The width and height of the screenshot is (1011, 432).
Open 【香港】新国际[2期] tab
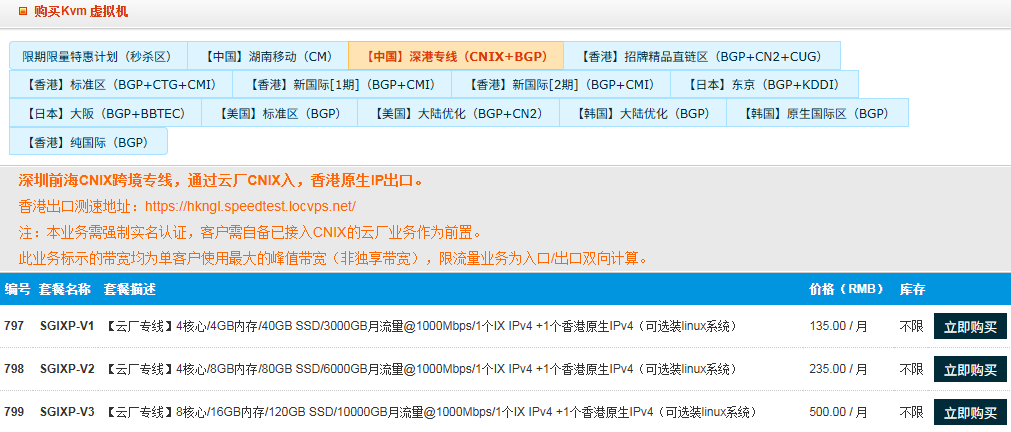561,84
